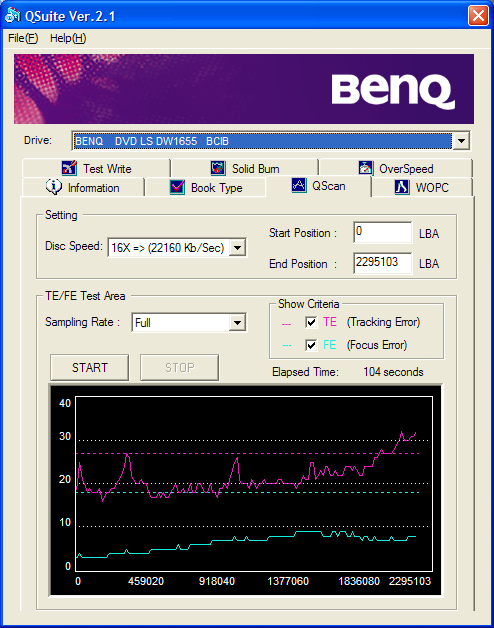Screen dimensions: 494x628
Task: Open the File menu
Action: pos(23,38)
